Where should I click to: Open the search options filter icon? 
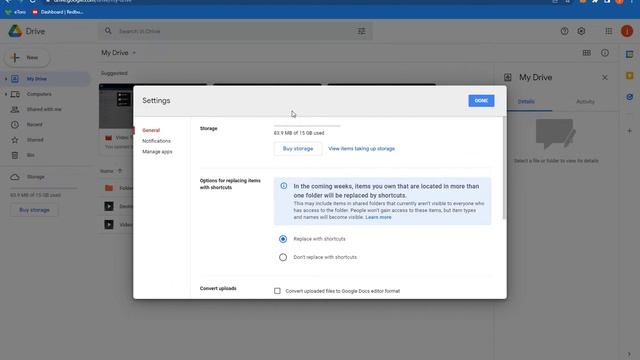click(362, 31)
